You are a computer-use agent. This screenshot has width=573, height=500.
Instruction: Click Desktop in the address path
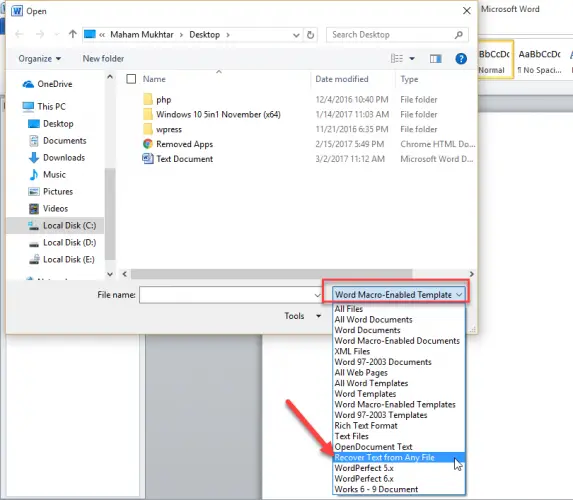click(x=205, y=35)
